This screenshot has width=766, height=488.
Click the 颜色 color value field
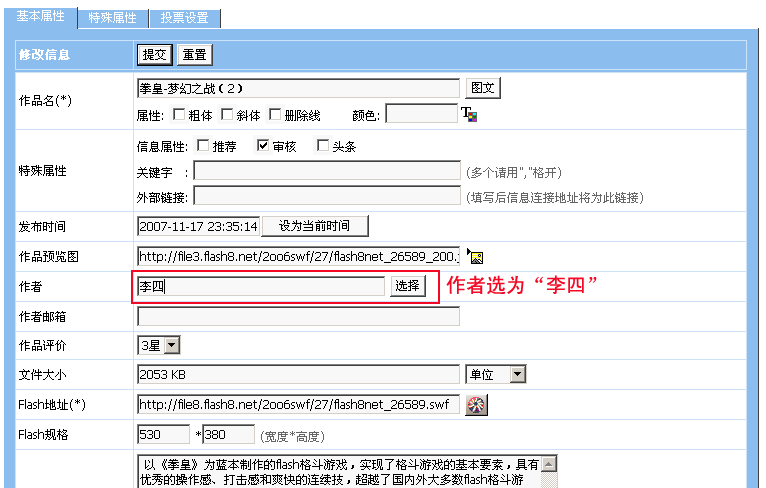(420, 115)
